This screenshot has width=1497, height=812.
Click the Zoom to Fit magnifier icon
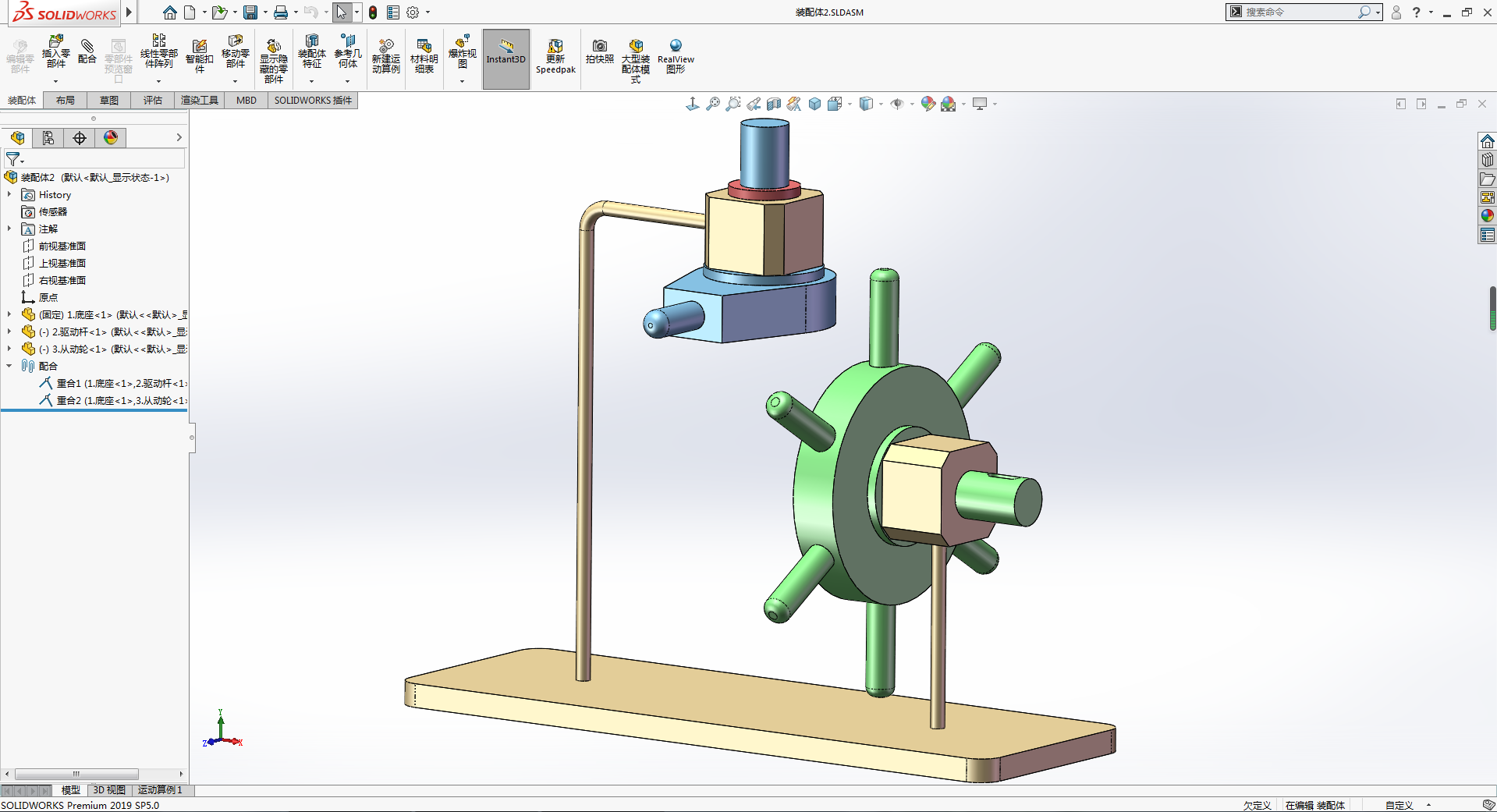713,104
